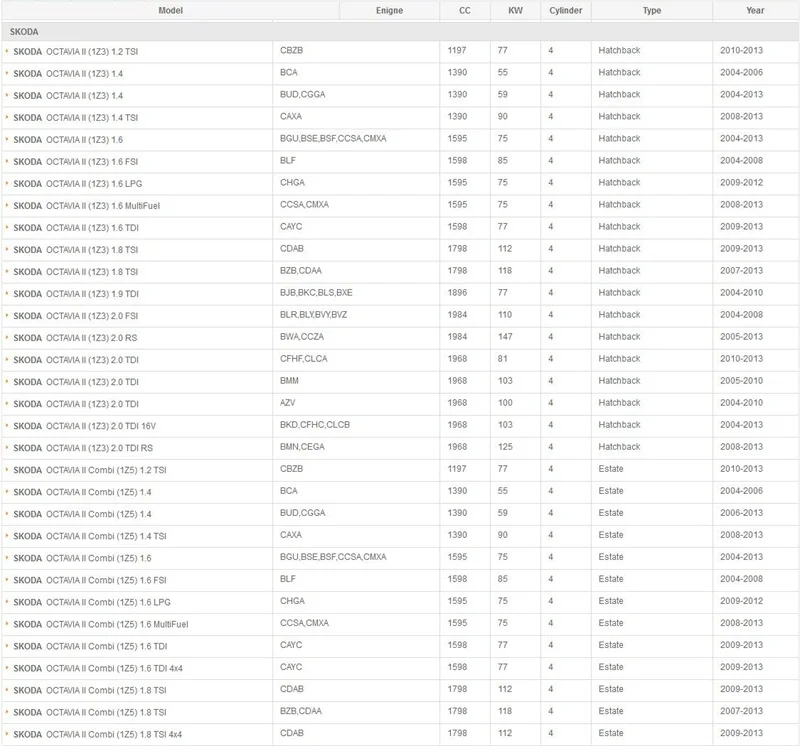Select the KW value 125
Screen dimensions: 800x746
click(x=505, y=446)
